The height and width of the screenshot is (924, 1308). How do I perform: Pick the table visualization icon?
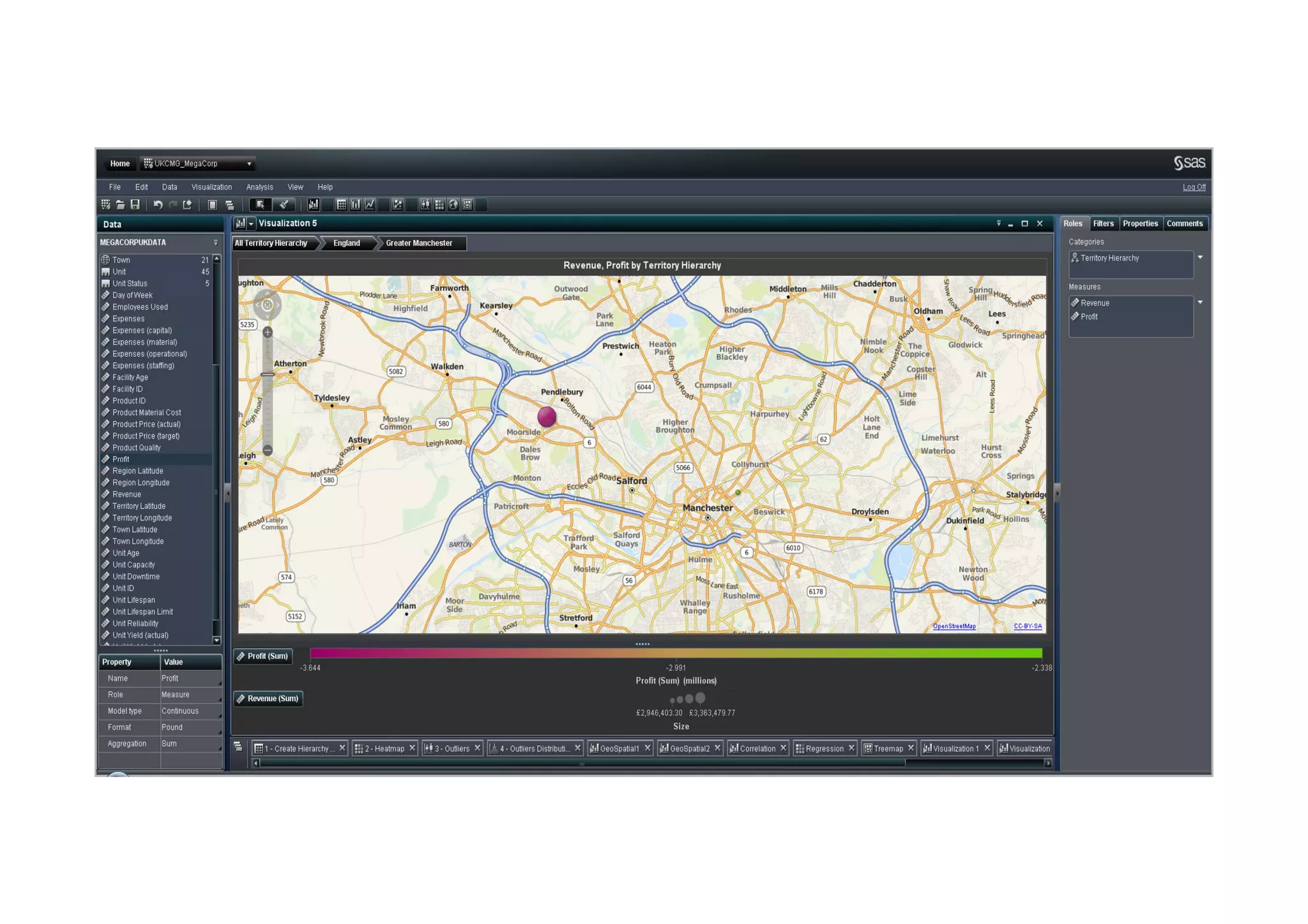(x=342, y=205)
